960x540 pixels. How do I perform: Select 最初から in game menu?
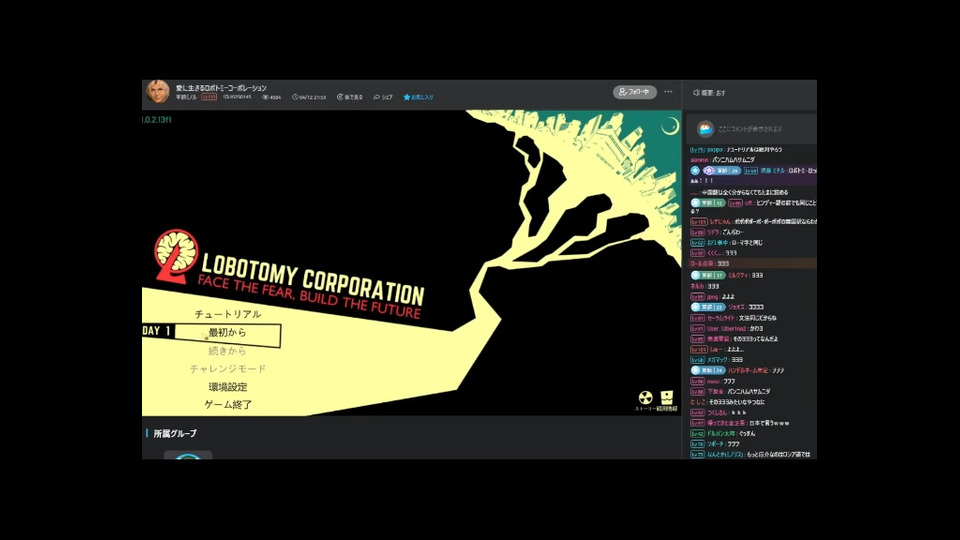227,332
